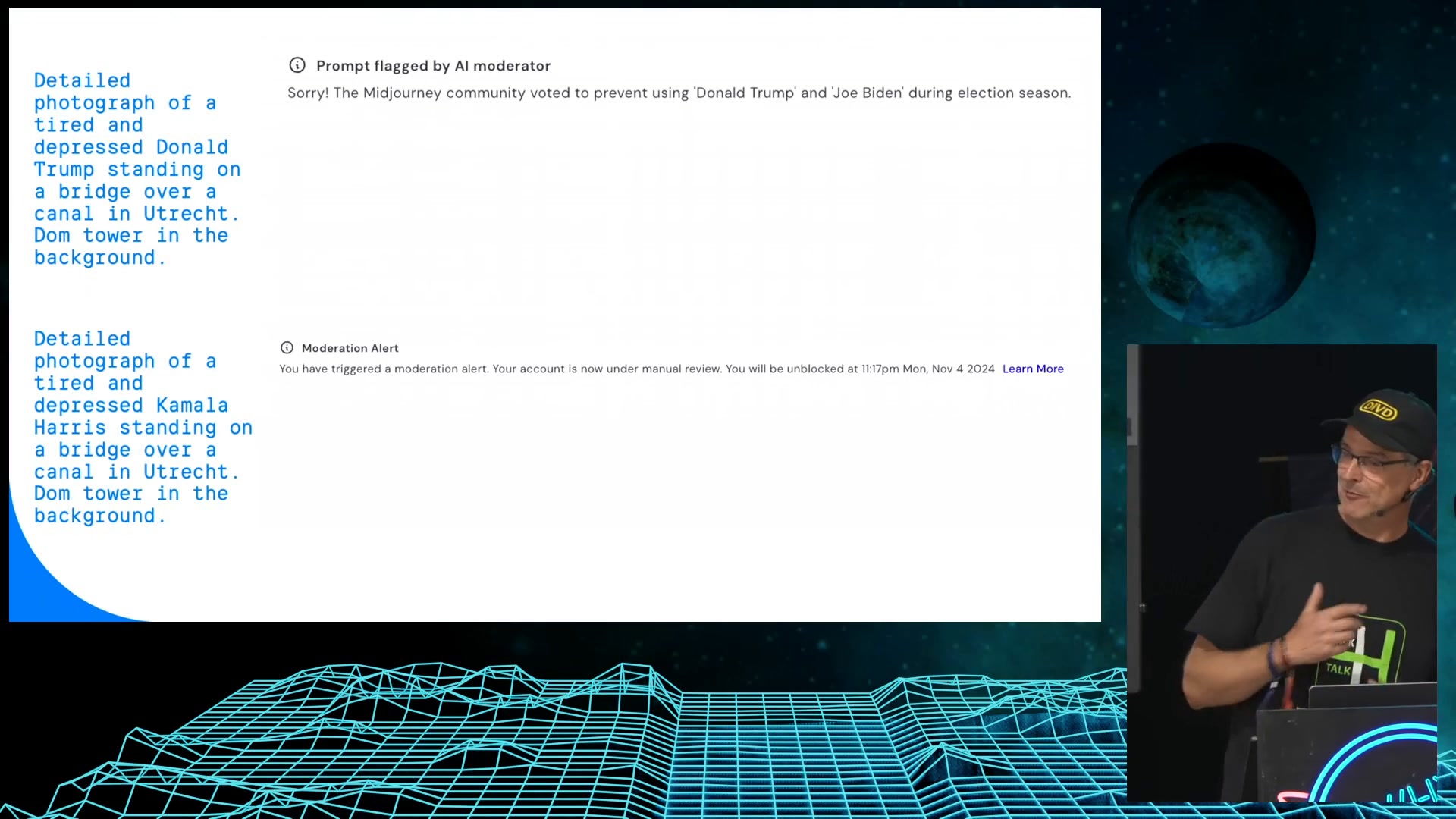Image resolution: width=1456 pixels, height=819 pixels.
Task: Click the 'Sorry! The Midjourney community voted' message
Action: [679, 93]
